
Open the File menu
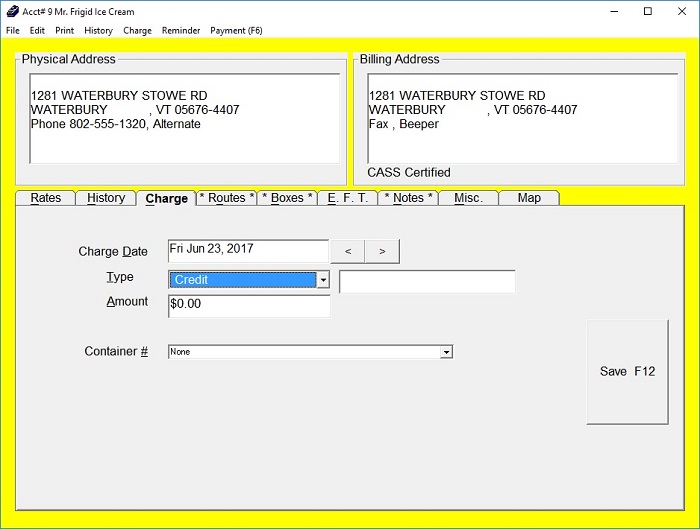[13, 31]
